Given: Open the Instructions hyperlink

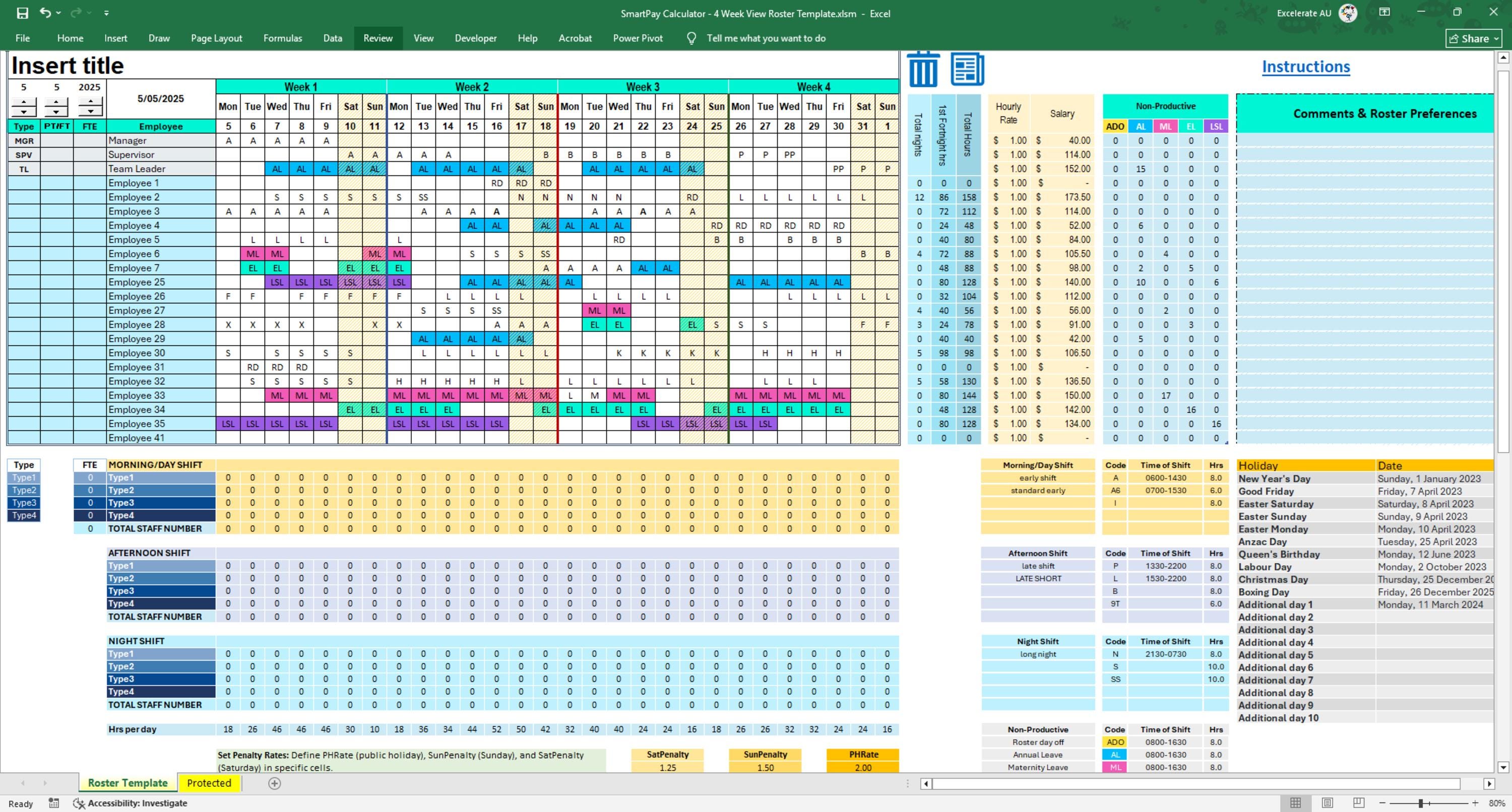Looking at the screenshot, I should (x=1305, y=66).
